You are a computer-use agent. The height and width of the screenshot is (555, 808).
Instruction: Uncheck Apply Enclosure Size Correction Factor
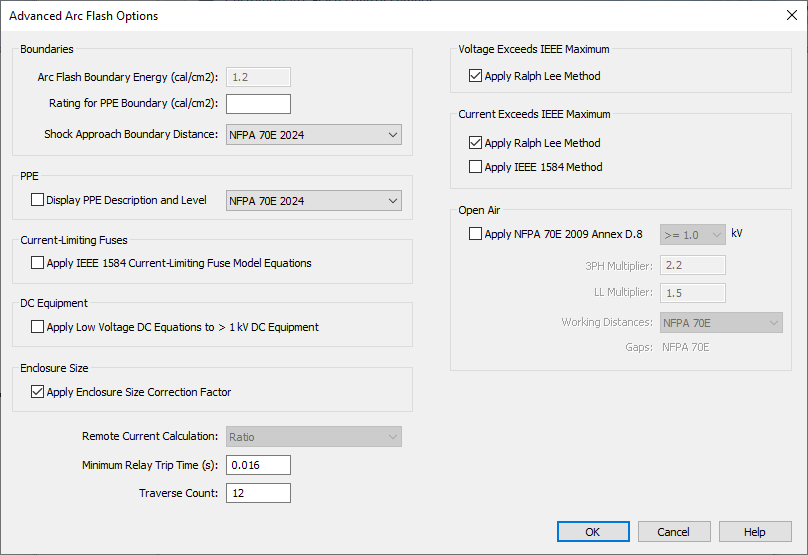[x=38, y=392]
